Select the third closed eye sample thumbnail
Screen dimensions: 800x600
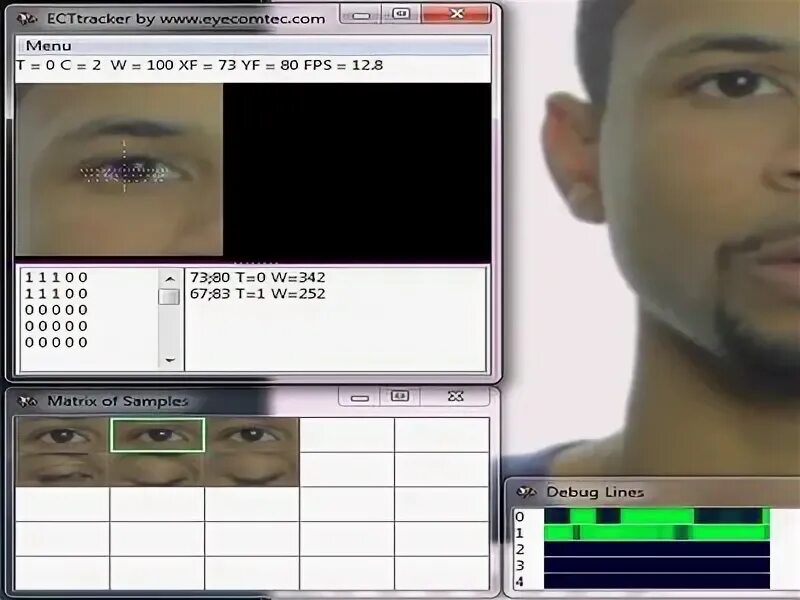click(x=252, y=469)
